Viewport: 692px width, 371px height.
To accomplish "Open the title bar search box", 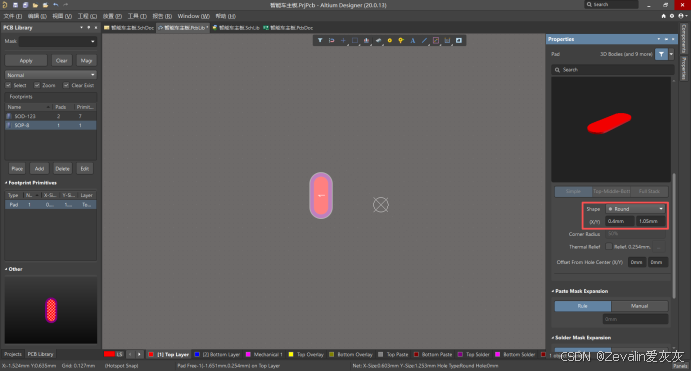I will tap(611, 4).
